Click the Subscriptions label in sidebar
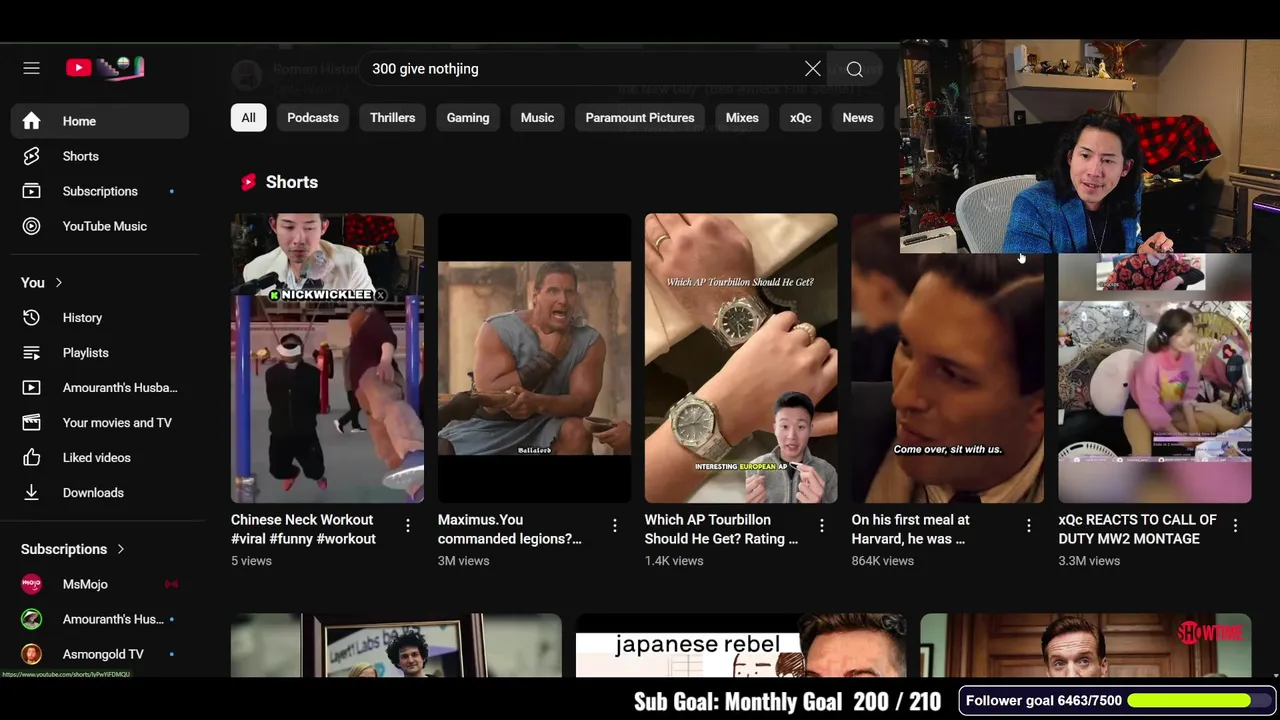The height and width of the screenshot is (720, 1280). 100,191
